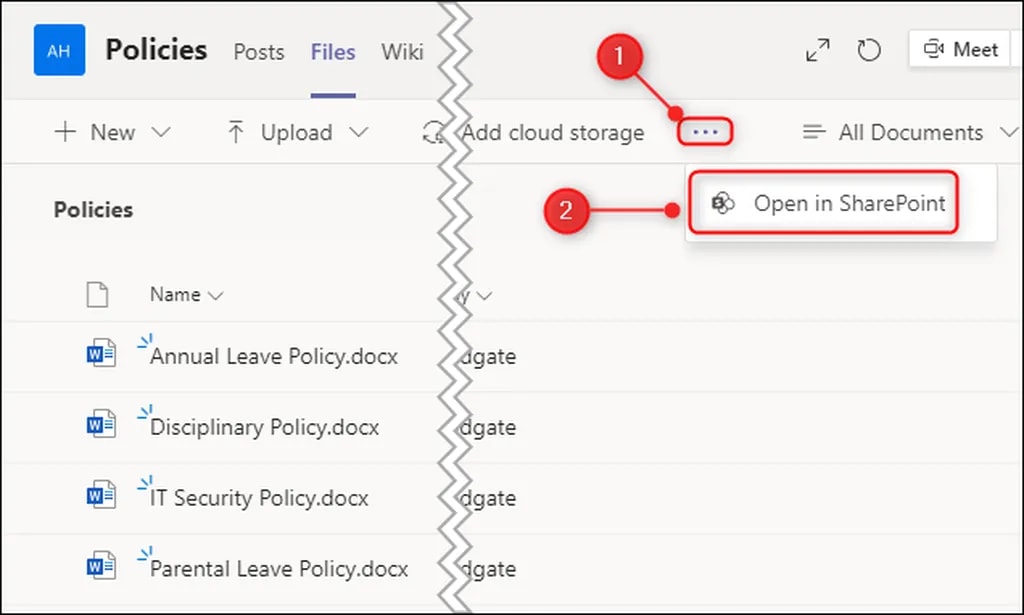The height and width of the screenshot is (615, 1024).
Task: Switch to the Wiki tab
Action: point(402,51)
